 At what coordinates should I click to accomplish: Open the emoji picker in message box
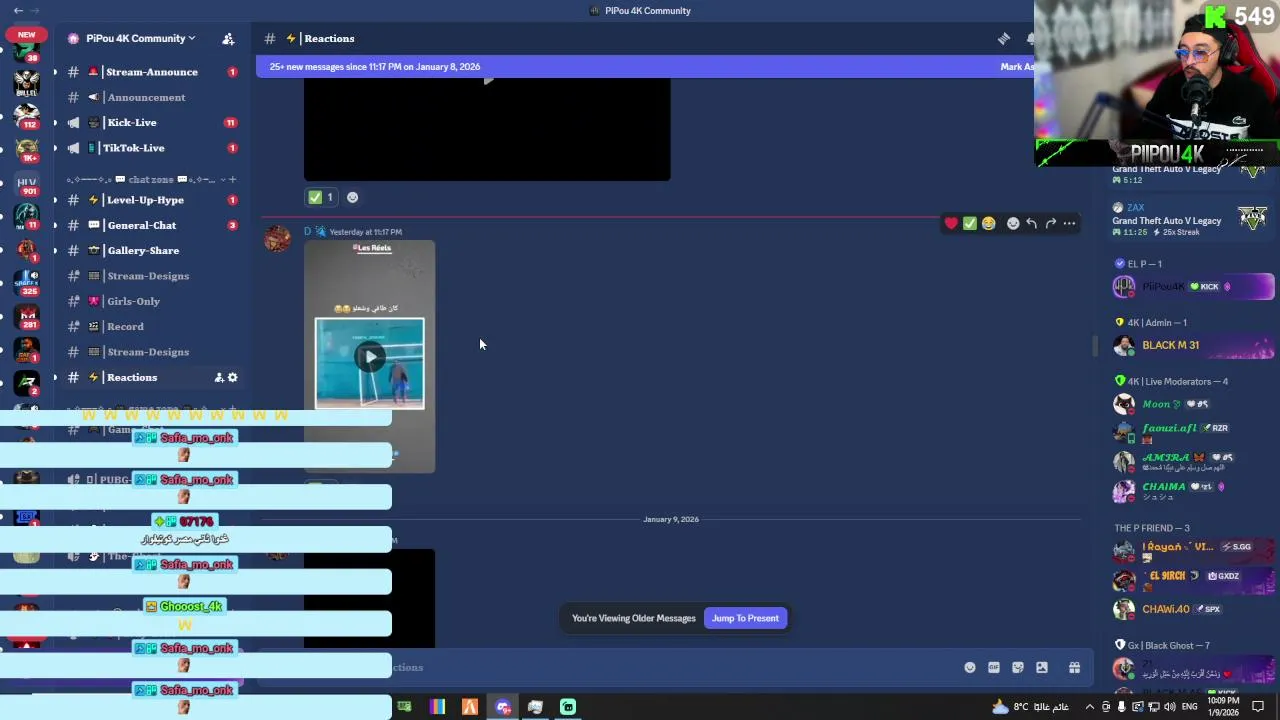[969, 667]
